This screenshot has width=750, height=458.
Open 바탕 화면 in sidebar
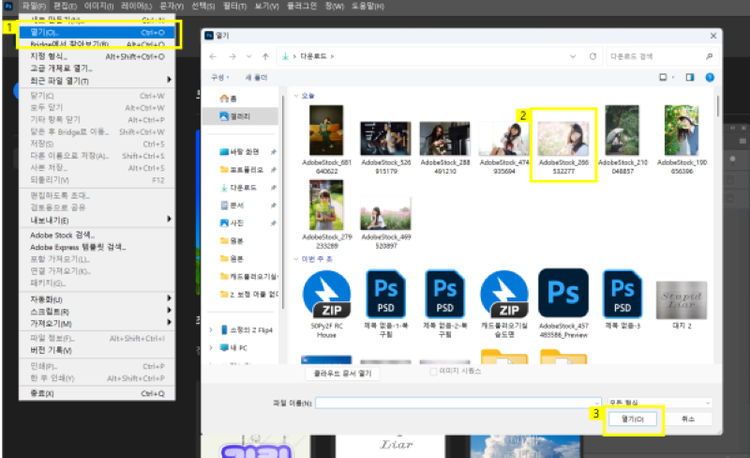click(239, 152)
